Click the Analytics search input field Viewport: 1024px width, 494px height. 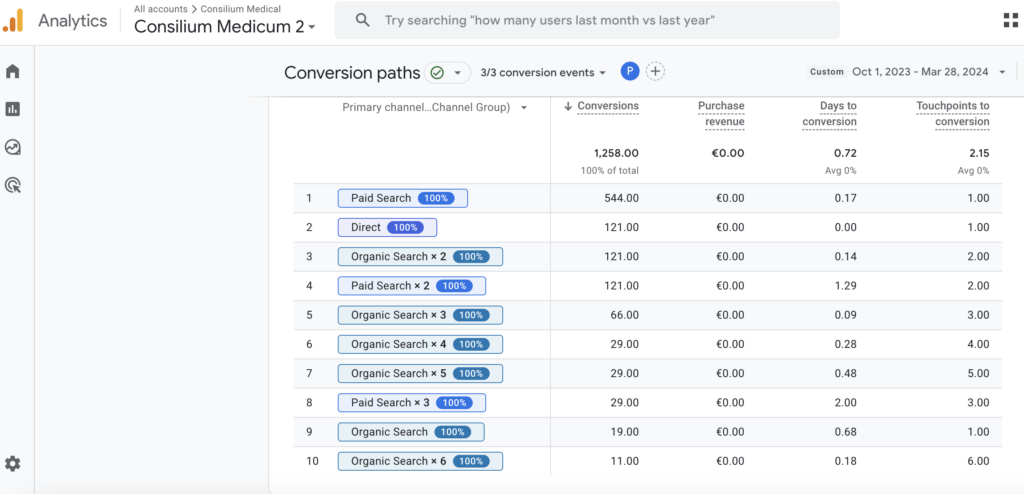587,20
